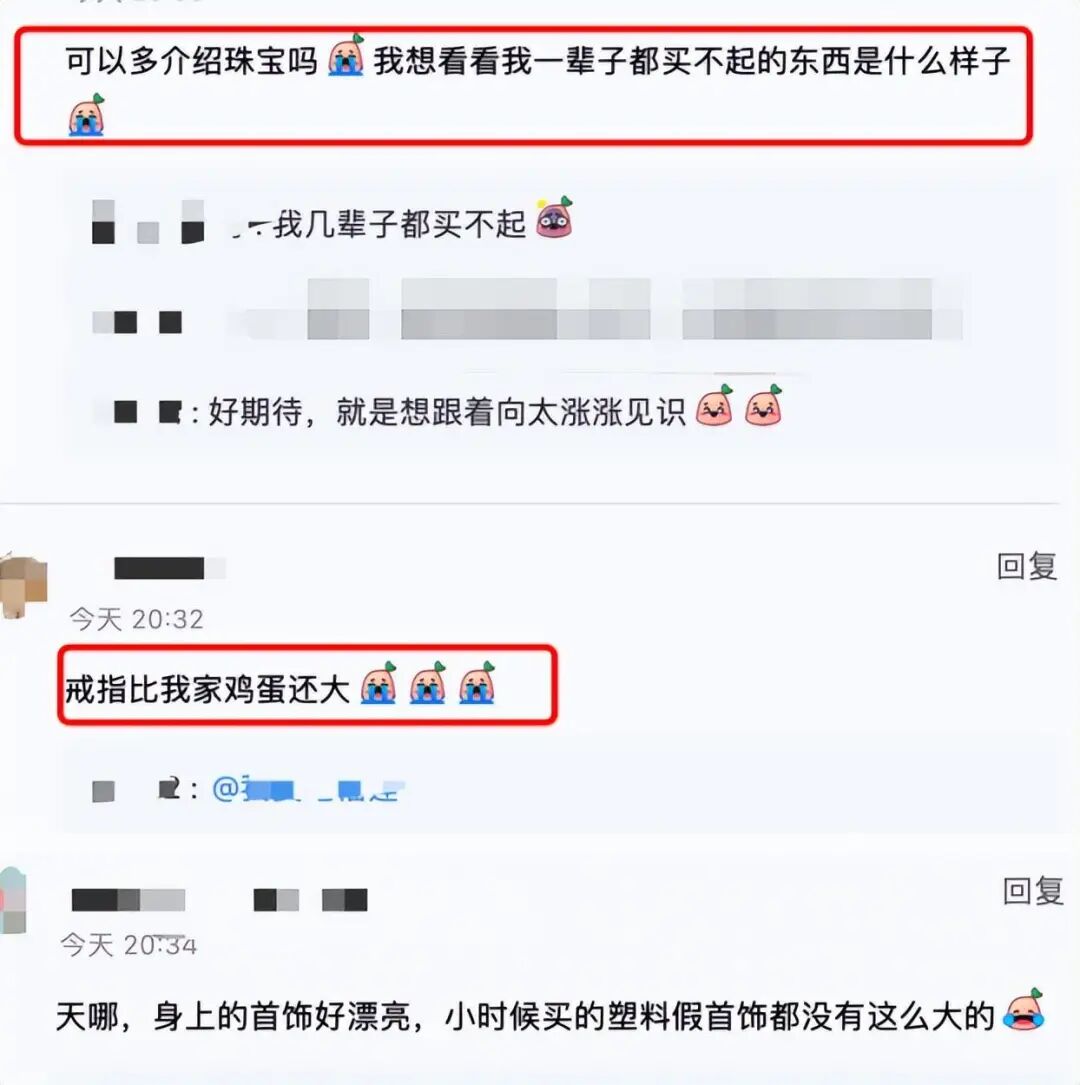
Task: Select the reply 我几辈子都买不起
Action: tap(399, 224)
